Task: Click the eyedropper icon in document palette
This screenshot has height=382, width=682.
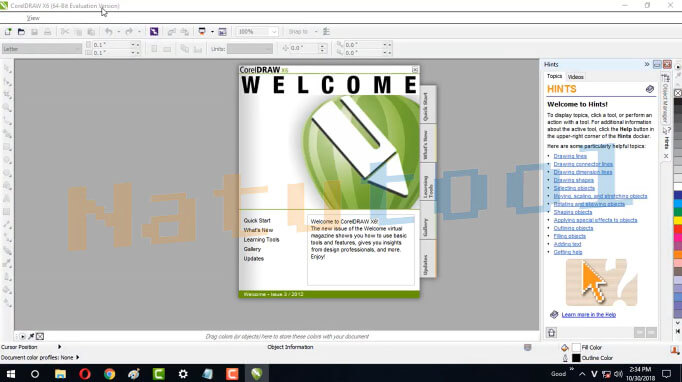Action: (31, 336)
